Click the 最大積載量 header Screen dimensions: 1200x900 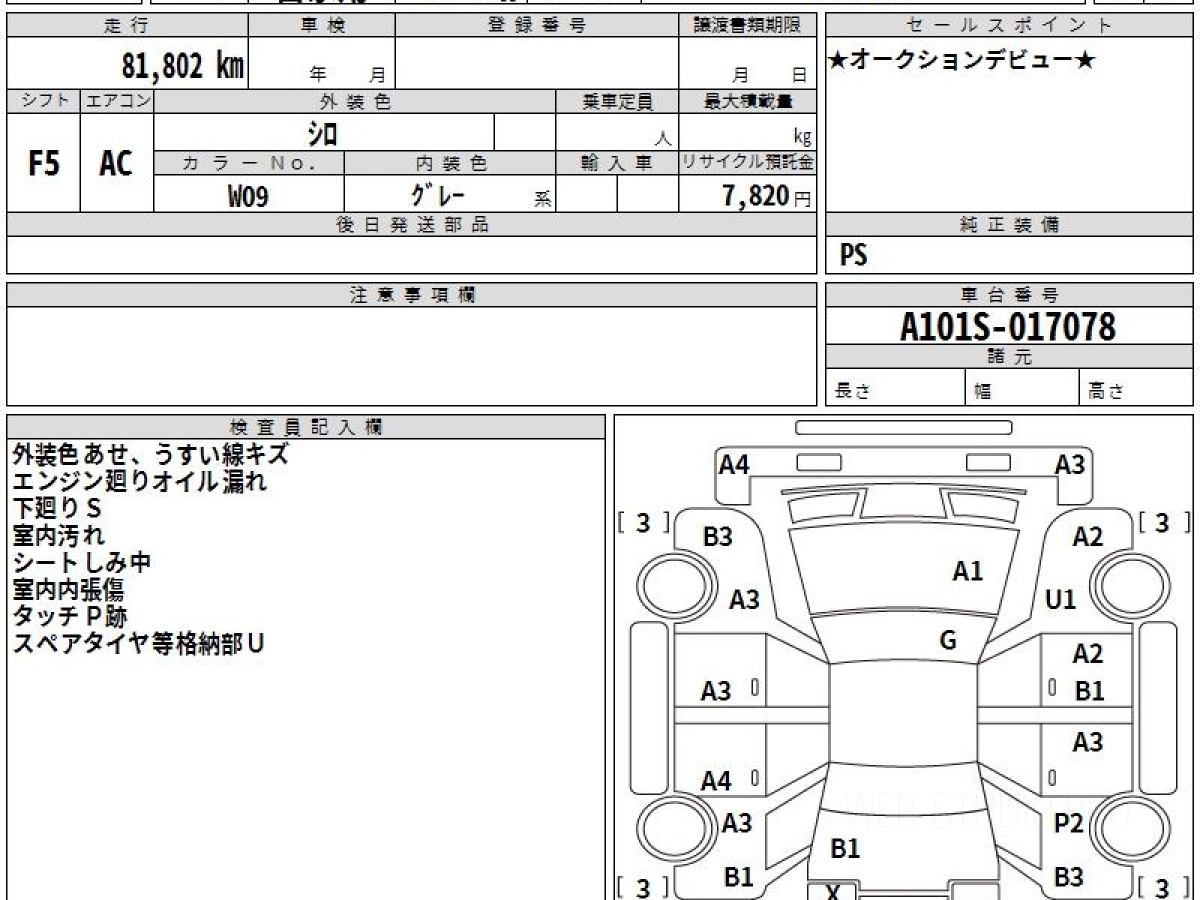coord(747,101)
